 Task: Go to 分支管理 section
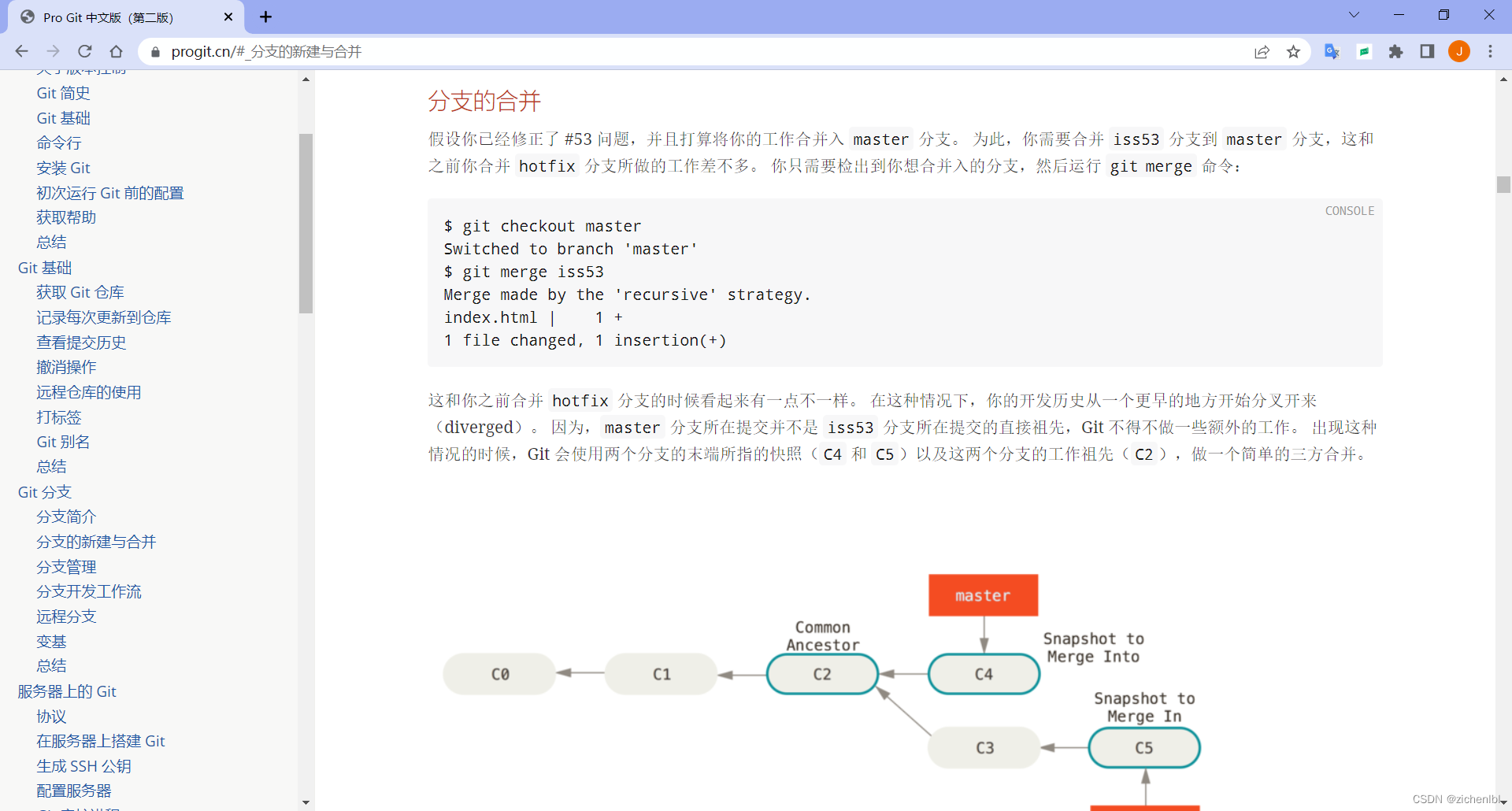[66, 567]
